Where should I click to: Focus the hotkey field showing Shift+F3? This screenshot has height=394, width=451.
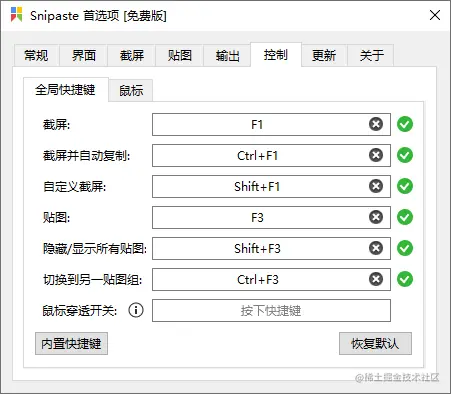coord(271,248)
